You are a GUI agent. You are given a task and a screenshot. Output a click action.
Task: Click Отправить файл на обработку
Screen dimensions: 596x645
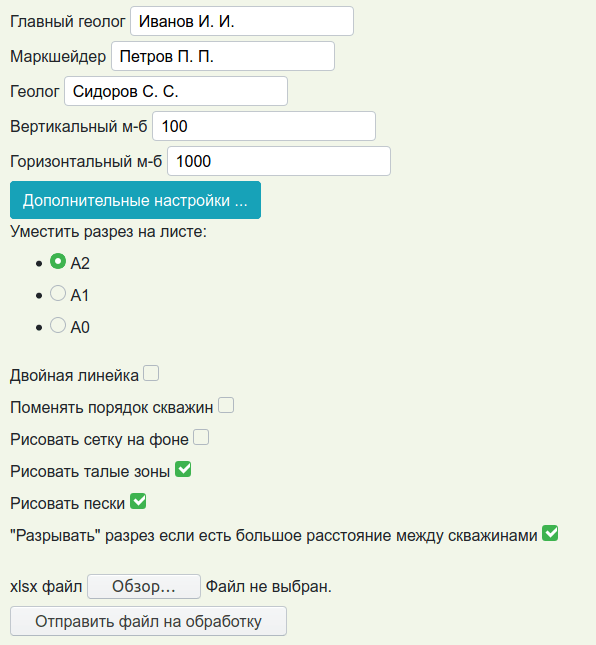pos(148,621)
